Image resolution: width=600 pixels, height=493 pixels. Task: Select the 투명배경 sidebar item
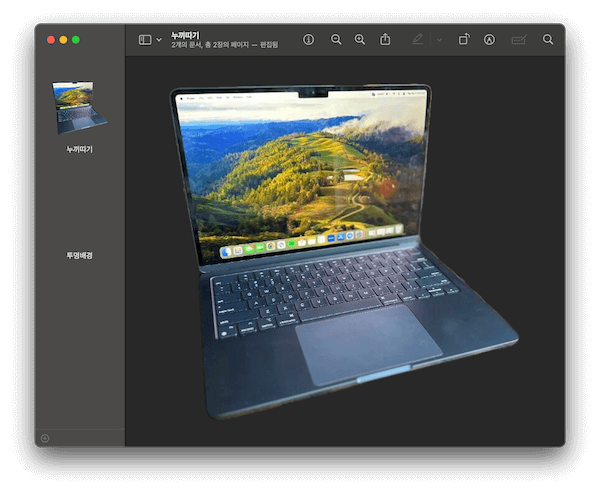coord(79,255)
